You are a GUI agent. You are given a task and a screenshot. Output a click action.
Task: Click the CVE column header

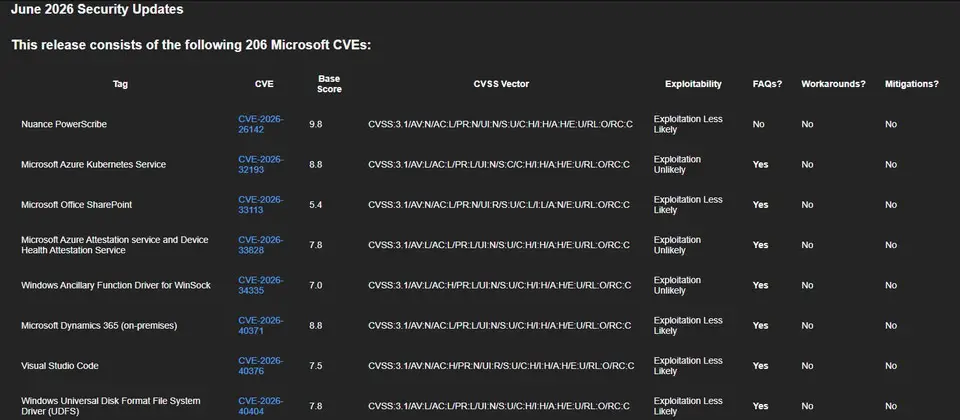coord(264,84)
